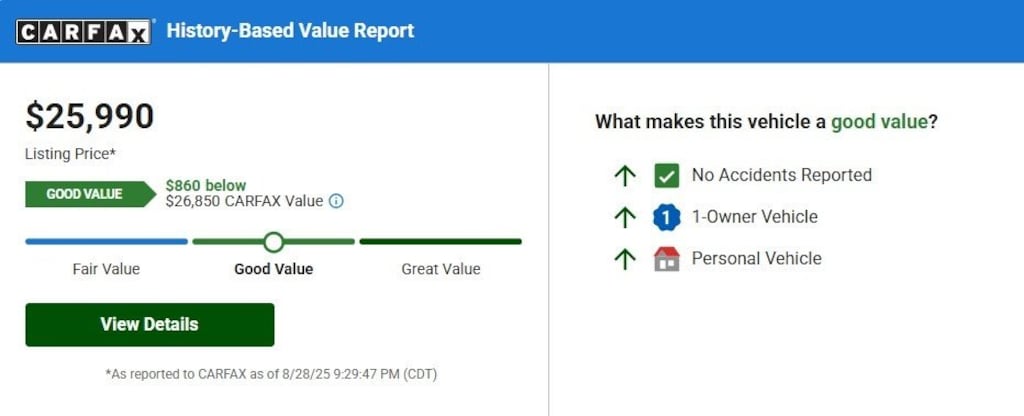The width and height of the screenshot is (1024, 416).
Task: Click the CARFAX logo
Action: pyautogui.click(x=85, y=31)
